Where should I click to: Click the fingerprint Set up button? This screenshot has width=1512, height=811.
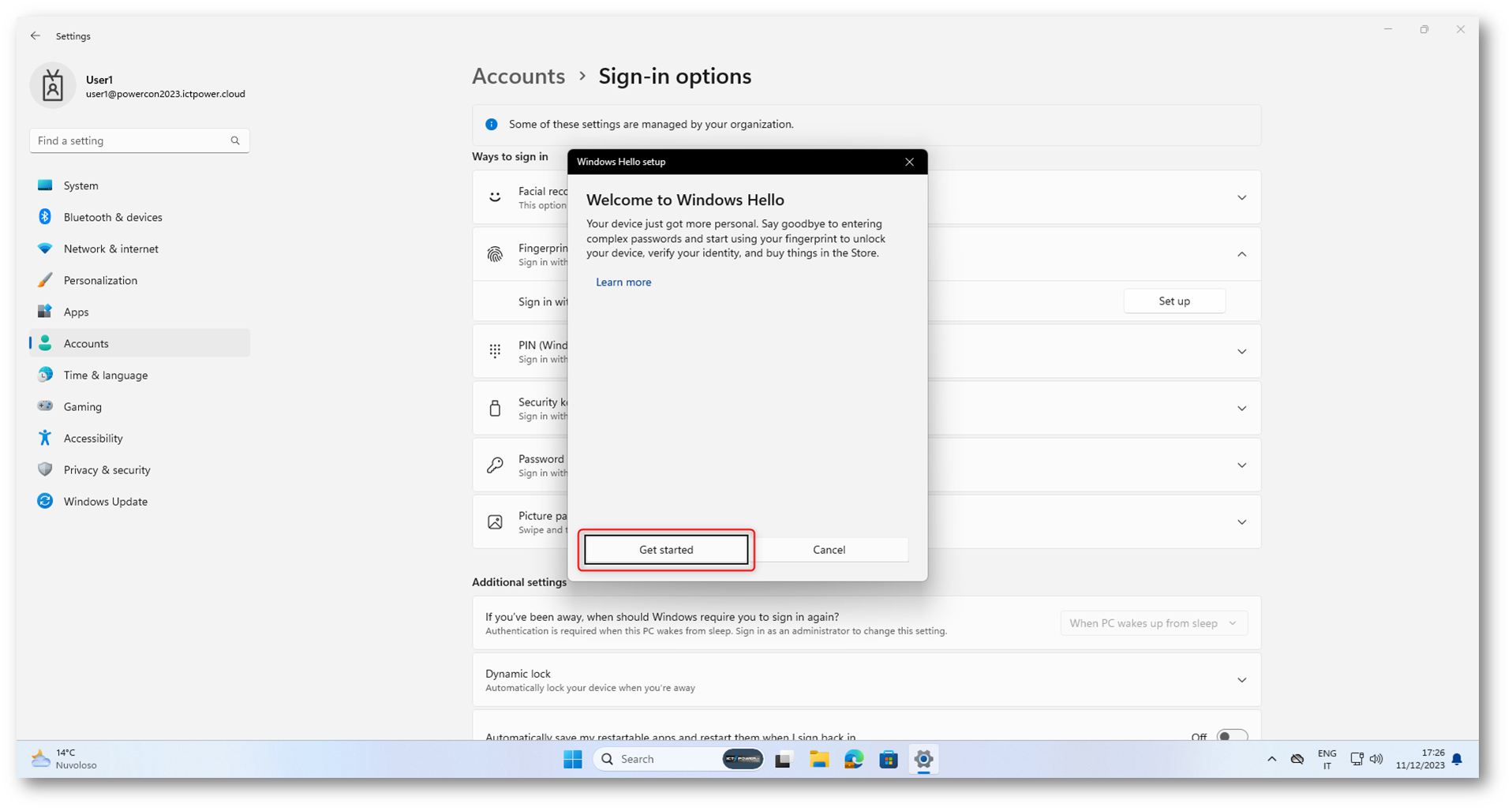[1174, 301]
